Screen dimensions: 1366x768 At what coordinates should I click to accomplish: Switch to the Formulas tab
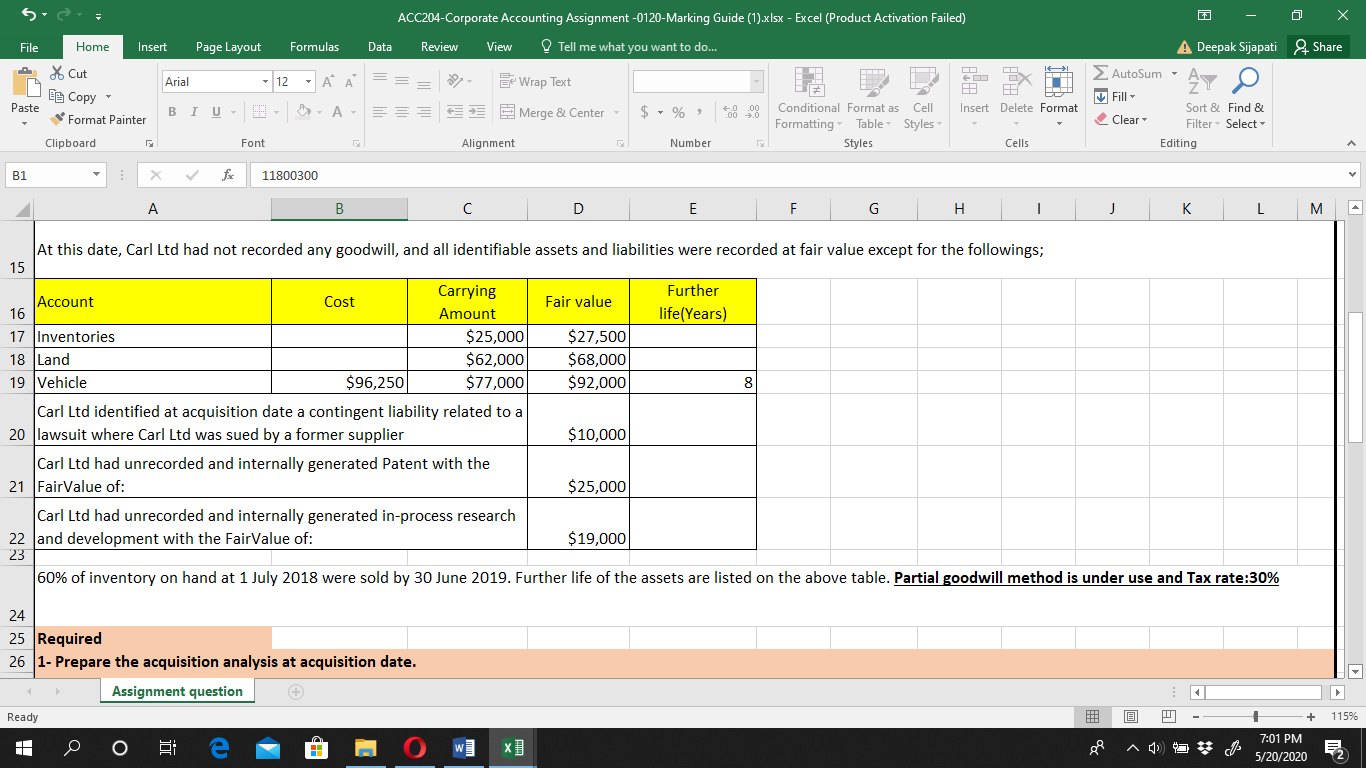[314, 47]
